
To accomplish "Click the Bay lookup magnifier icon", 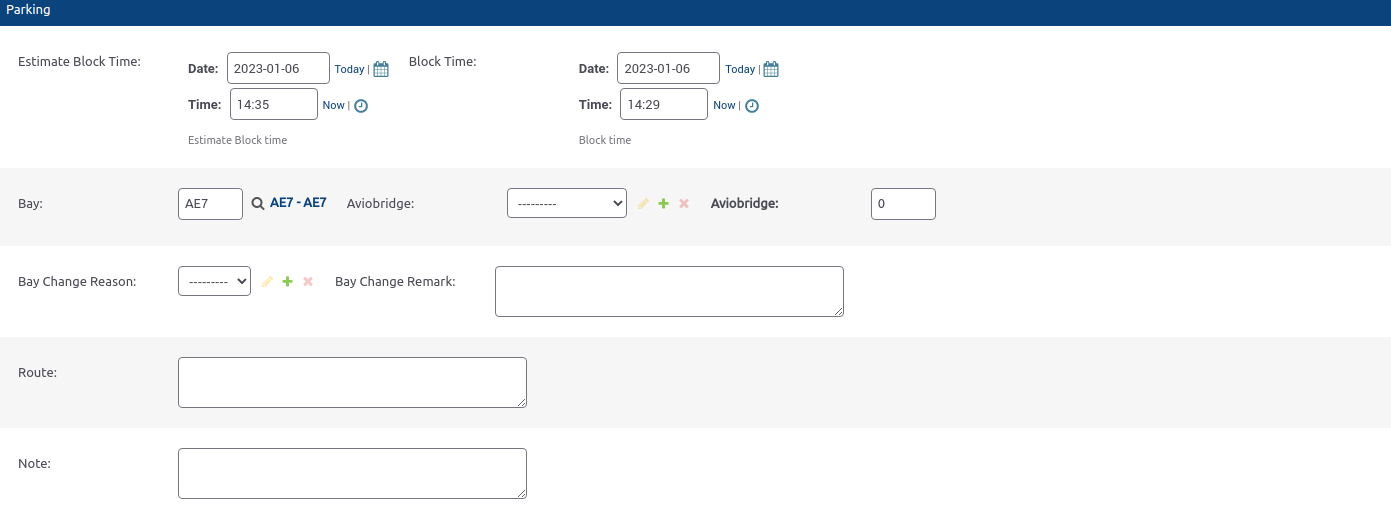I will click(257, 203).
